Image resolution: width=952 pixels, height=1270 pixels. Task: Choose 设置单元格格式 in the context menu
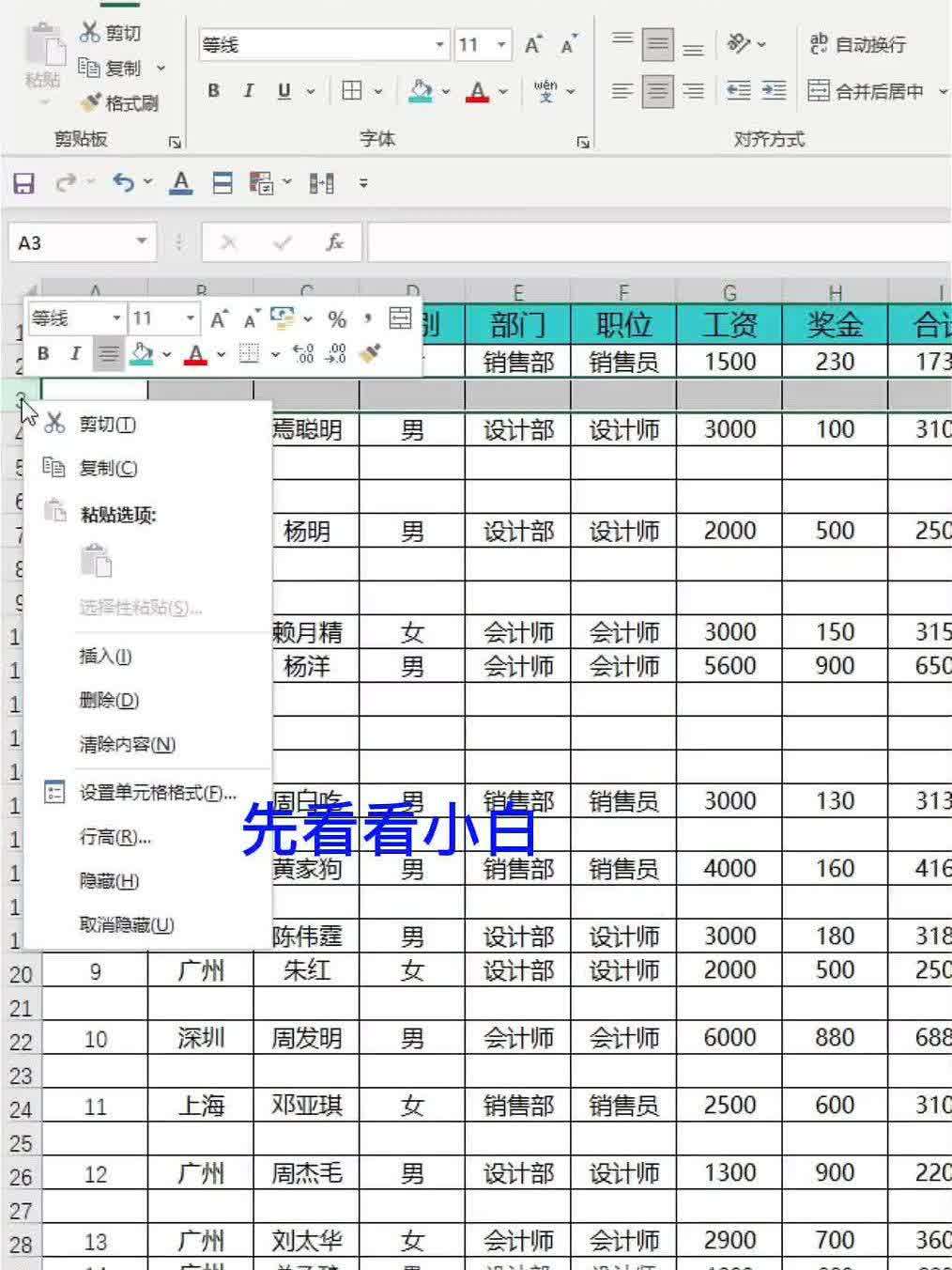(157, 792)
